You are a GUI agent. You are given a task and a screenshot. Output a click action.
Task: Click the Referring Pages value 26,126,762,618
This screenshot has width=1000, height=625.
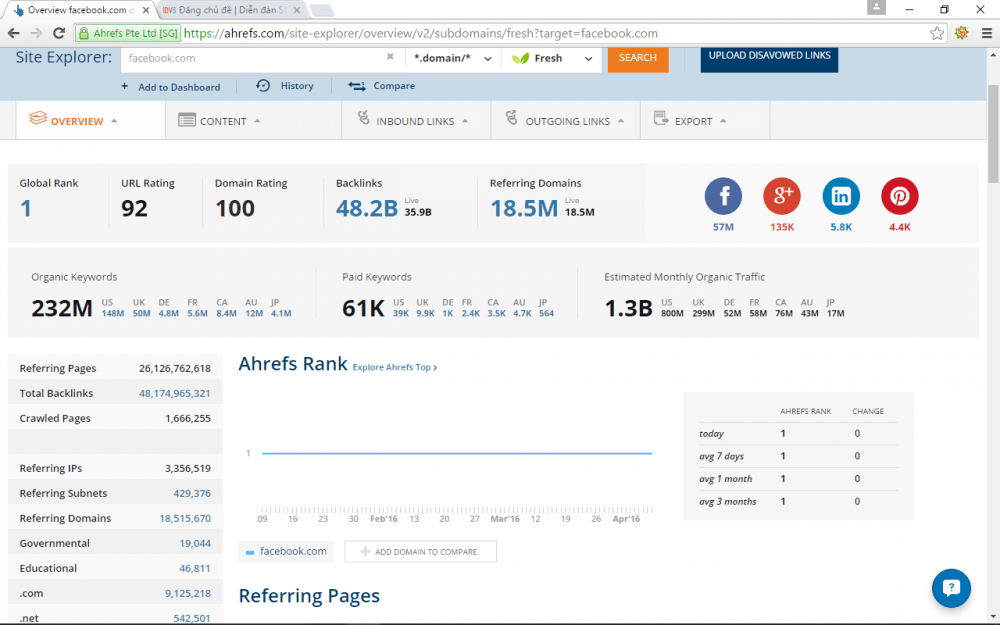[x=175, y=368]
